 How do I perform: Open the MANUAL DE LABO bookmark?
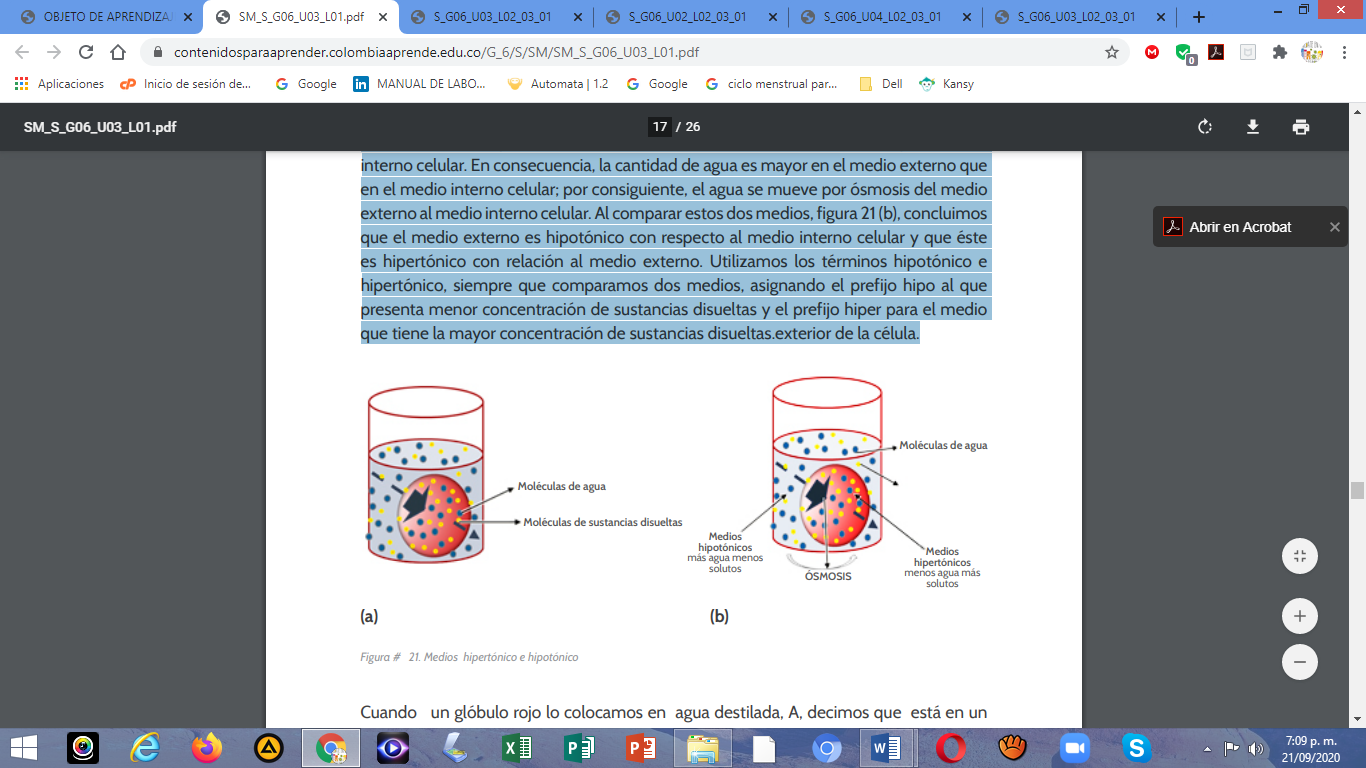point(420,84)
